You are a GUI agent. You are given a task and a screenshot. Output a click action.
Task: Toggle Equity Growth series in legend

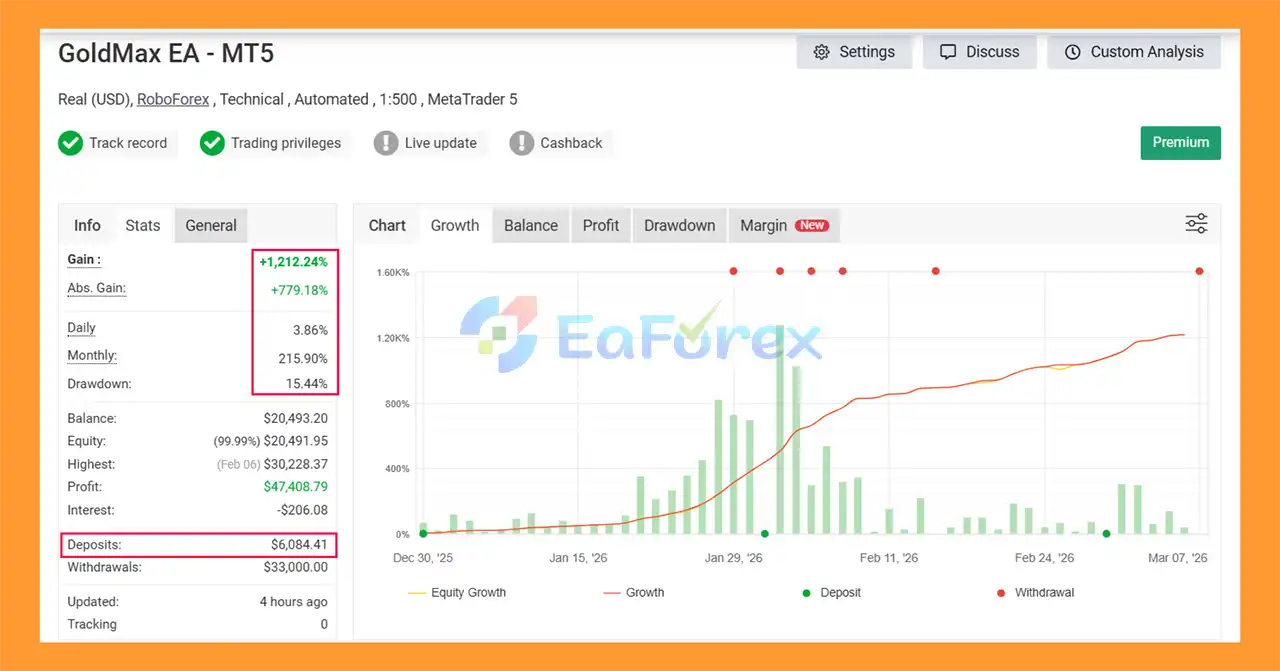[457, 593]
